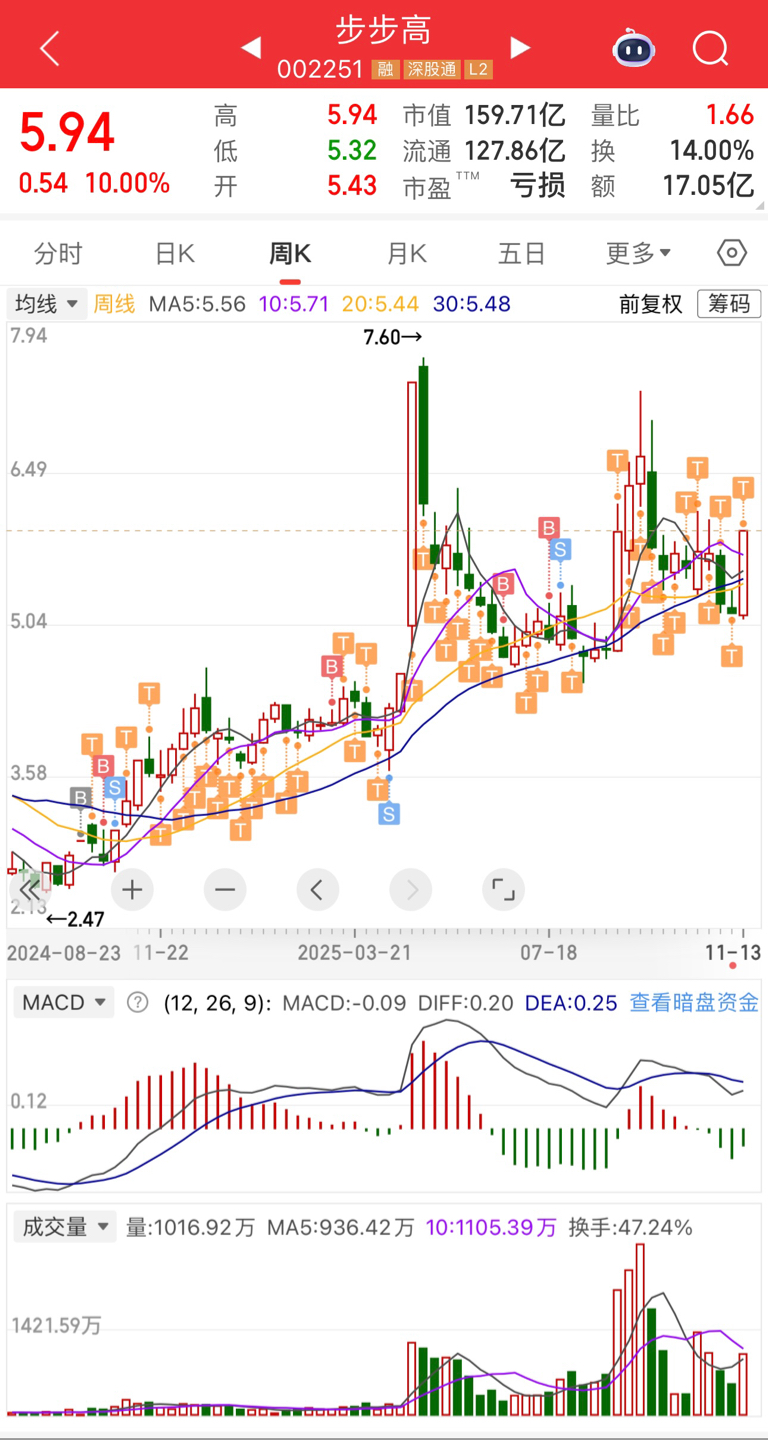Tap the tallest volume bar
Screen dimensions: 768x1440
tap(640, 1330)
